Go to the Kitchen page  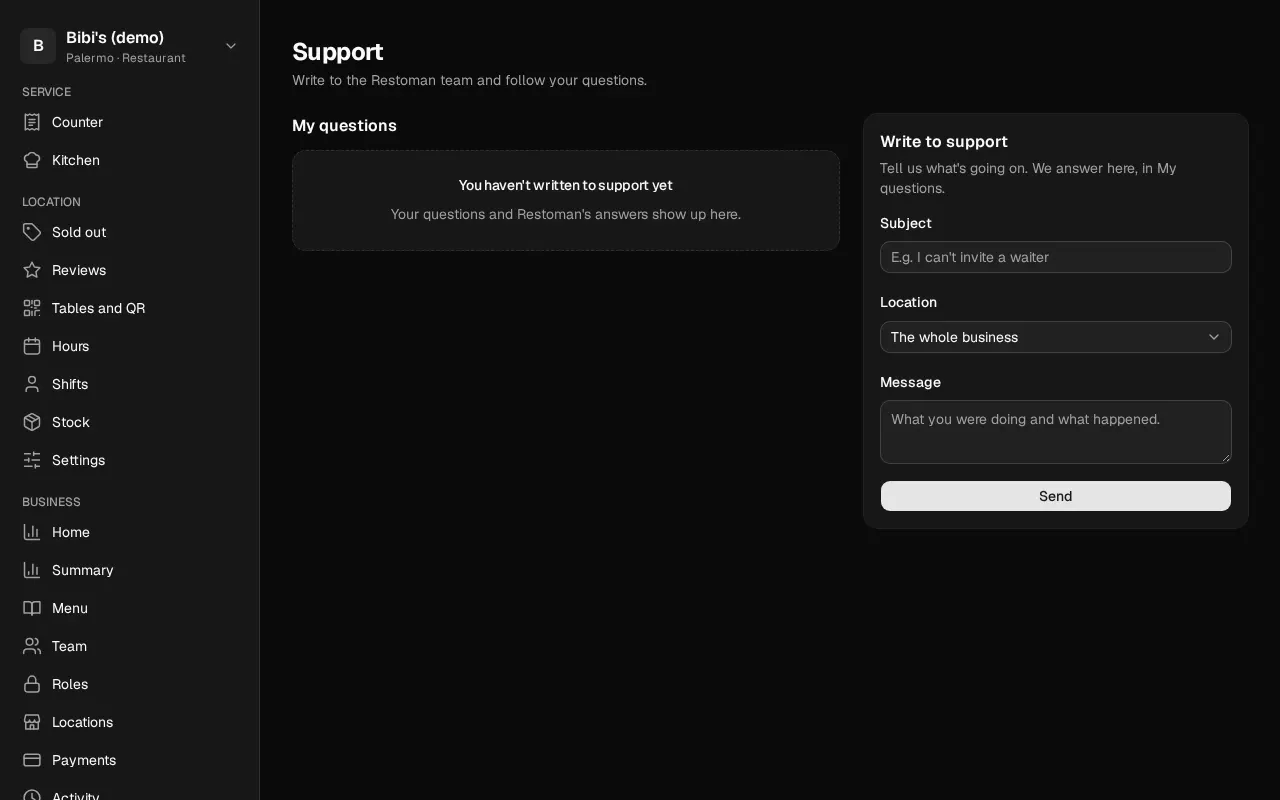[x=130, y=160]
